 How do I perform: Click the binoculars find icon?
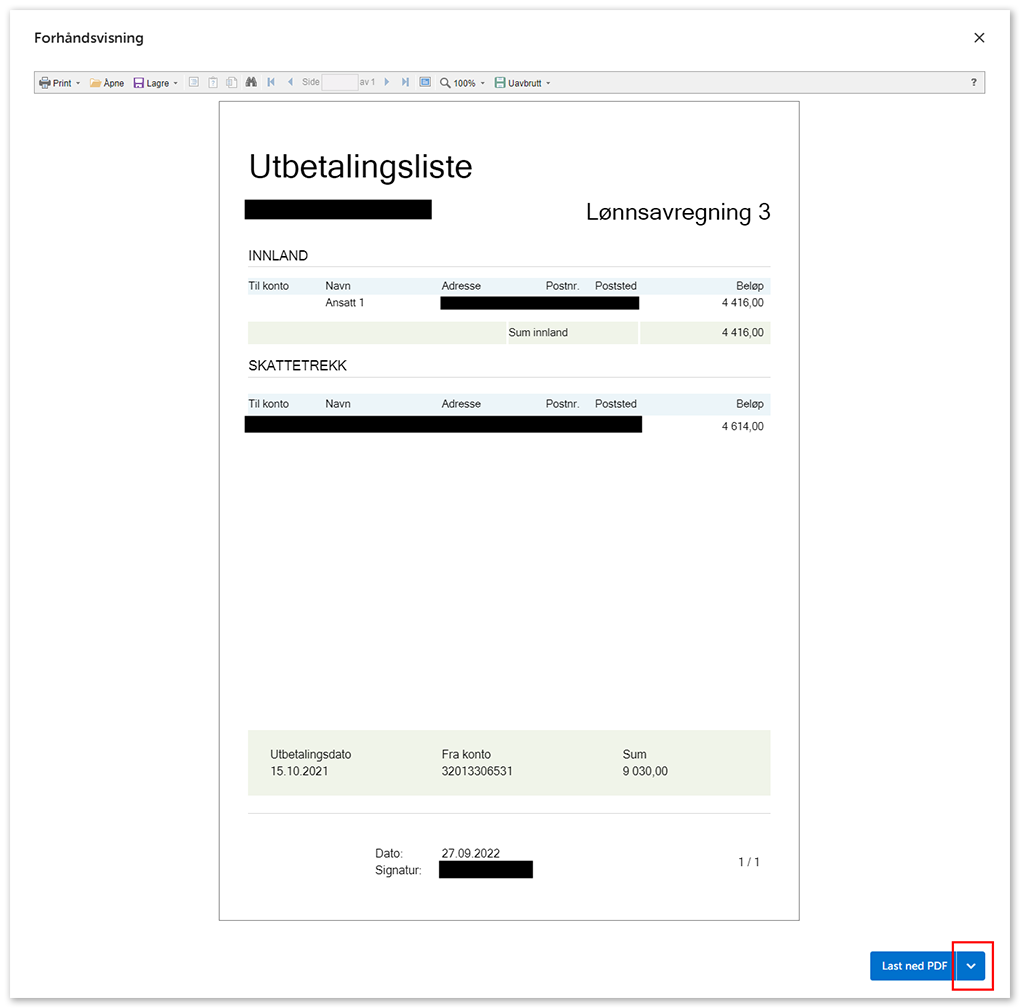[x=252, y=83]
